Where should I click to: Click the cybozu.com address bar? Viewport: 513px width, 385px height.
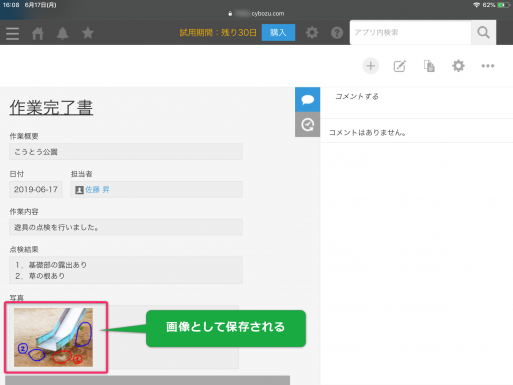[256, 13]
